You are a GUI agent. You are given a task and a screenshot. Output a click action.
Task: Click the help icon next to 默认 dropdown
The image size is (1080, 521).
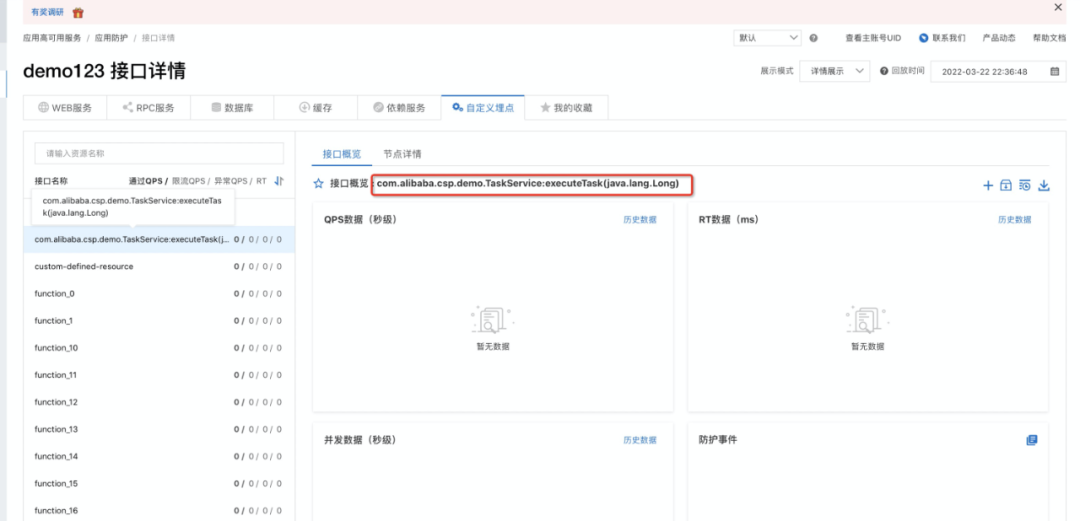(813, 38)
